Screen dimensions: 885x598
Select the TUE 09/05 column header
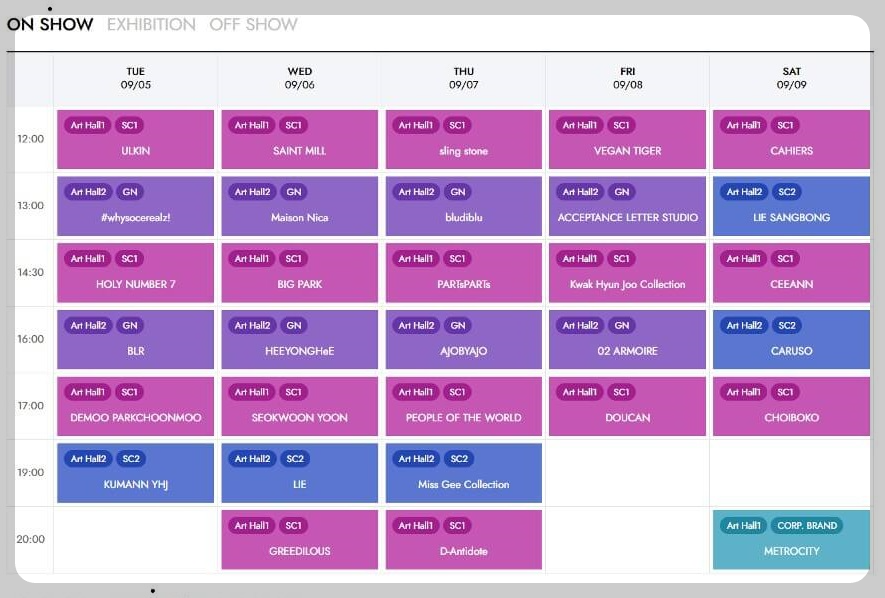pyautogui.click(x=135, y=78)
